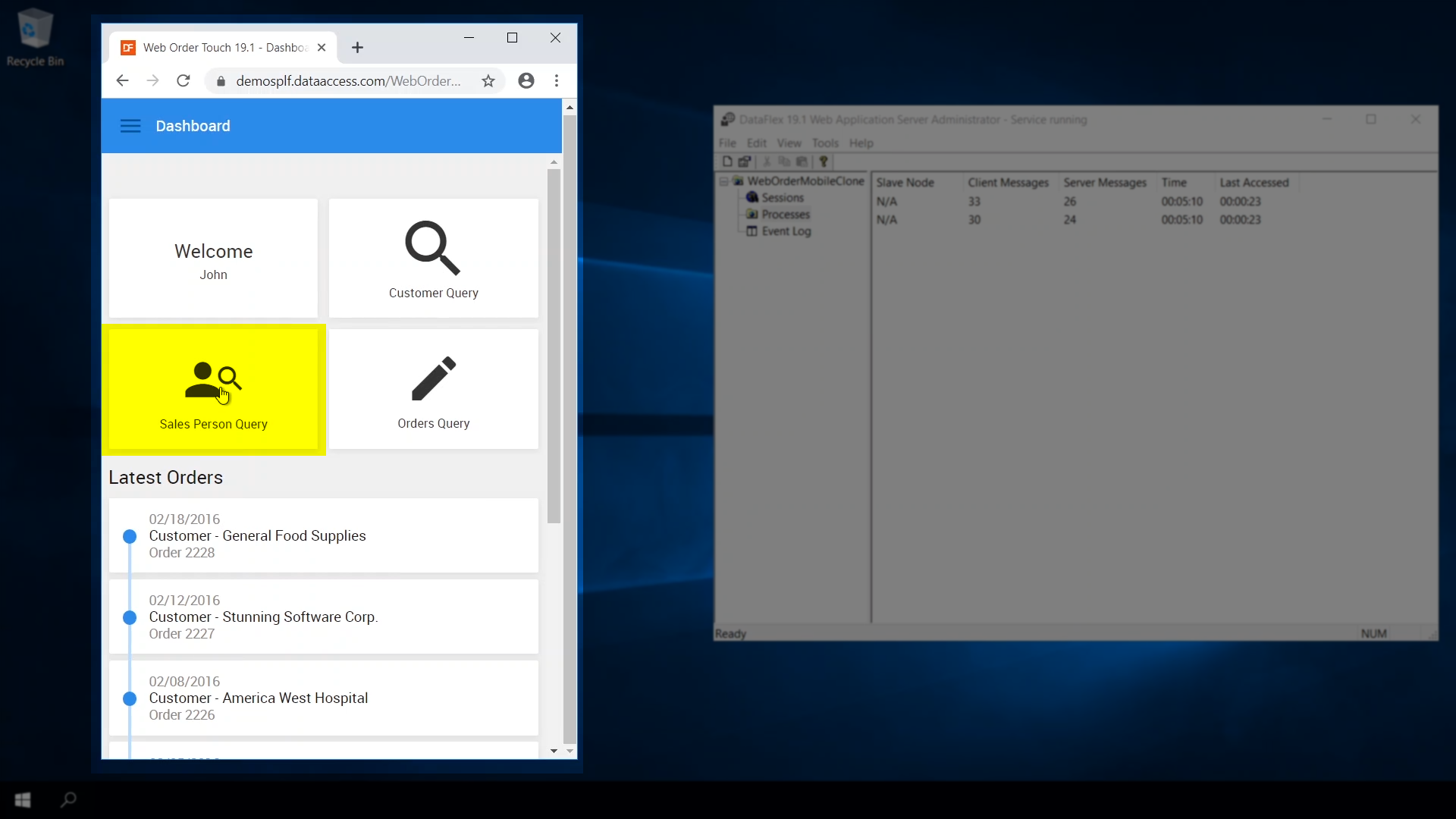Open the View menu

[789, 143]
